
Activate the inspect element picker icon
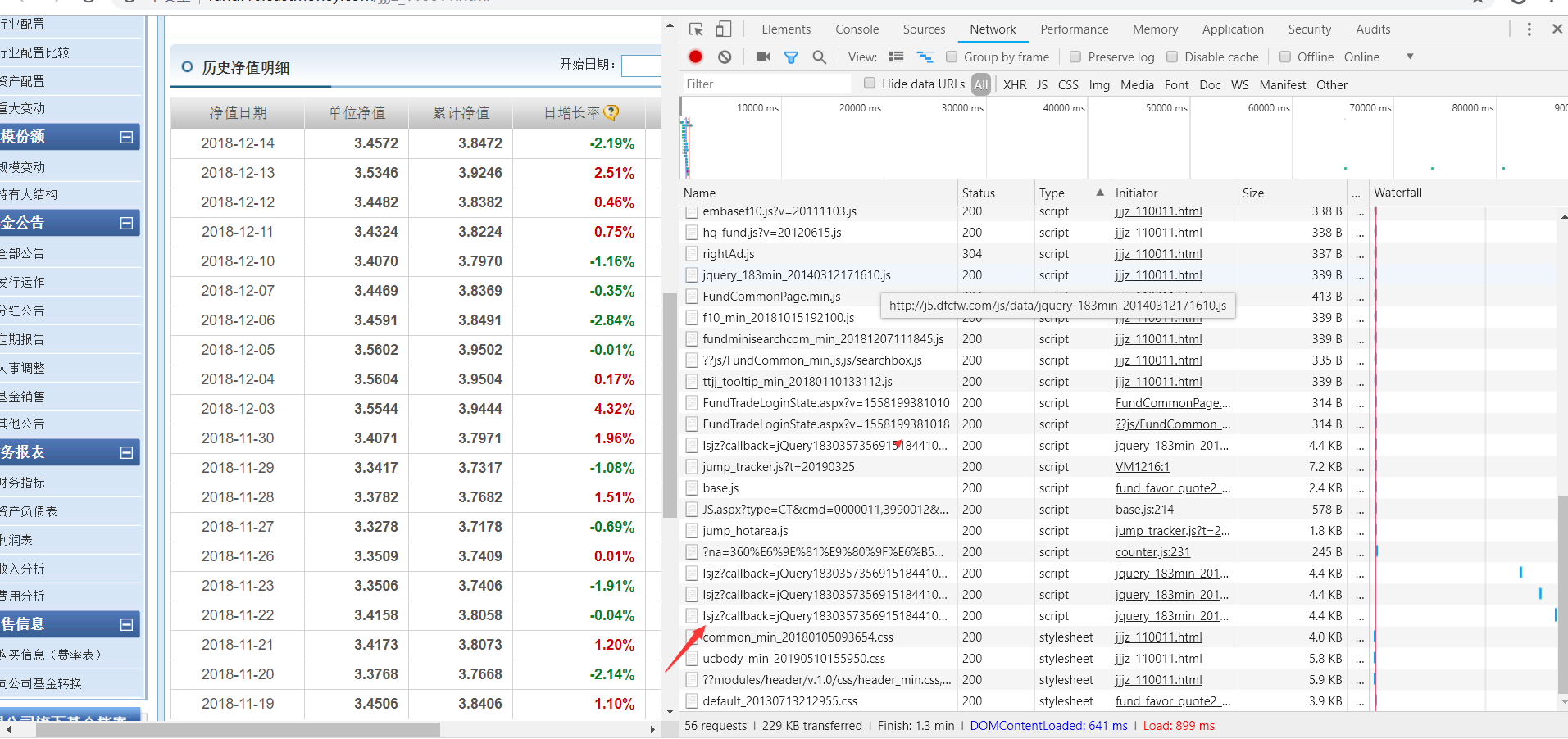click(x=696, y=29)
